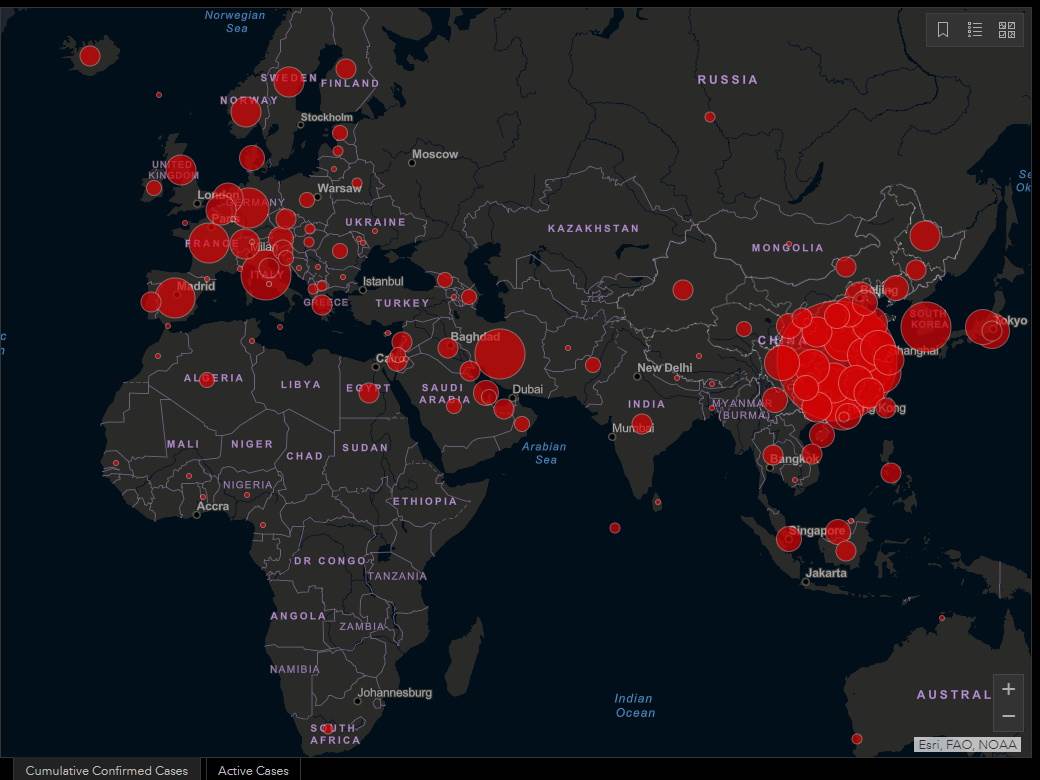This screenshot has height=780, width=1040.
Task: Switch to the Active Cases tab
Action: point(253,770)
